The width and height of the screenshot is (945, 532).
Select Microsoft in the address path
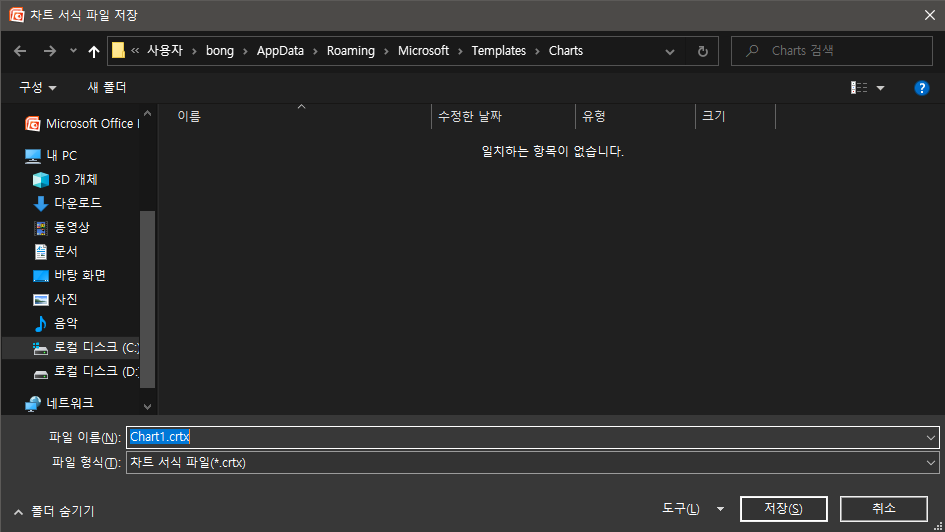(423, 51)
